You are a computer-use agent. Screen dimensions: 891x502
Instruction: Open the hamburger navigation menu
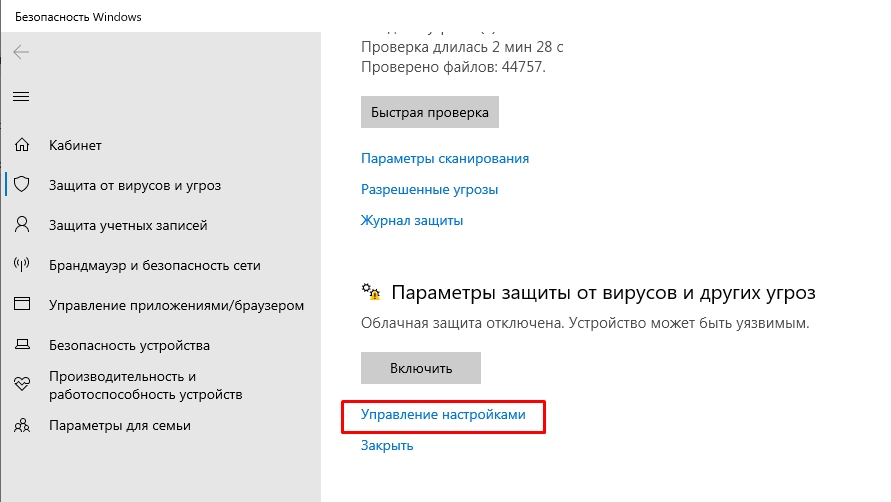click(x=21, y=97)
